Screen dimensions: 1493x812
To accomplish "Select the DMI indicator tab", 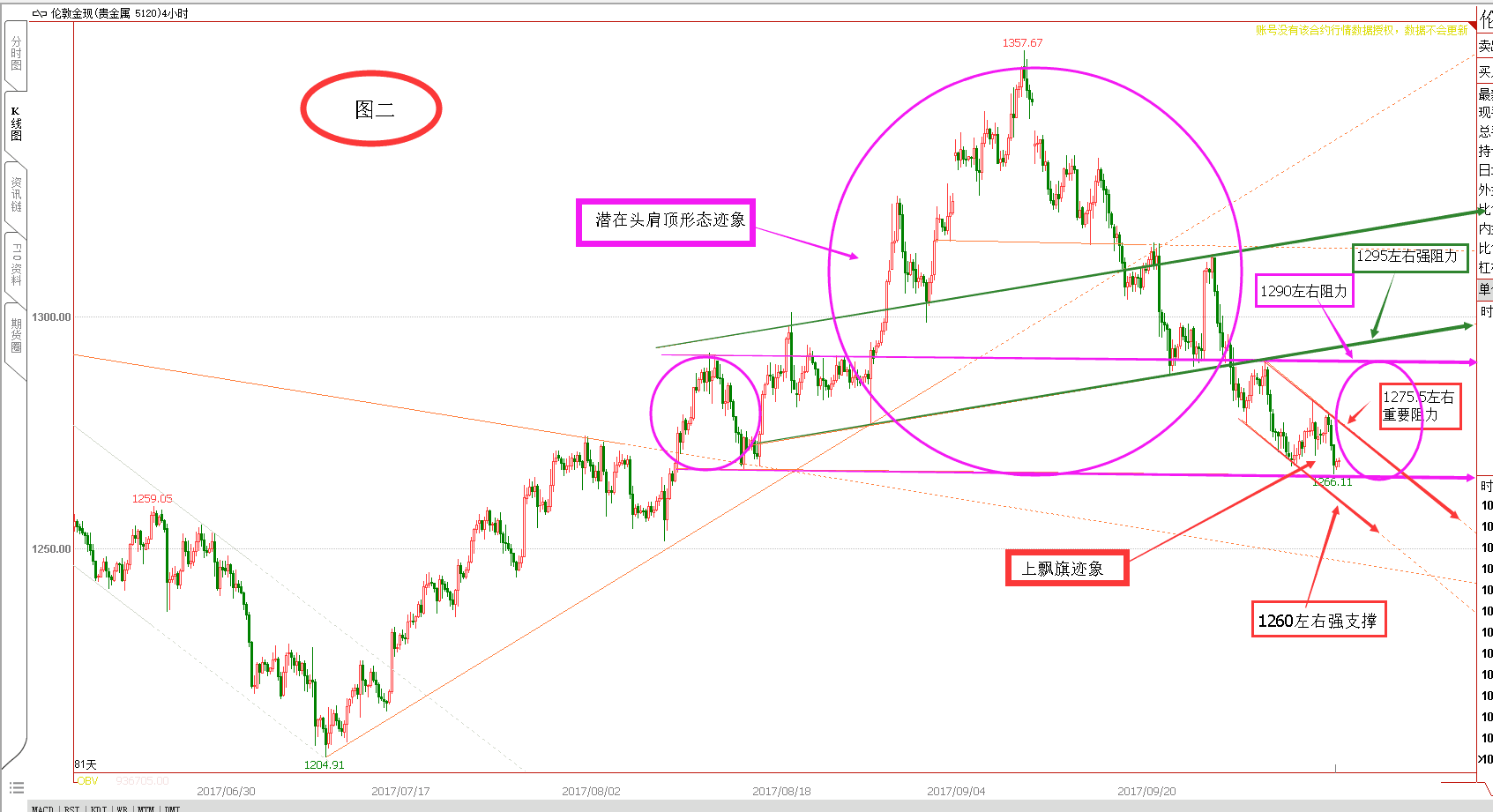I will [172, 808].
